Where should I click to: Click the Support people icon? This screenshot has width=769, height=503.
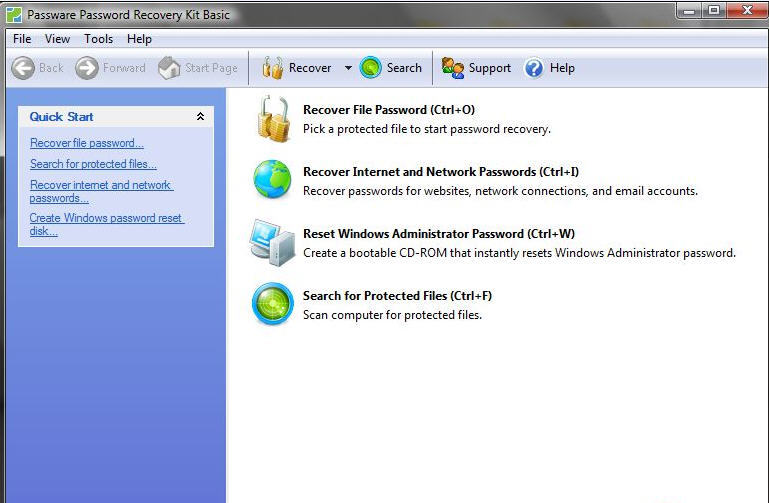[x=452, y=68]
